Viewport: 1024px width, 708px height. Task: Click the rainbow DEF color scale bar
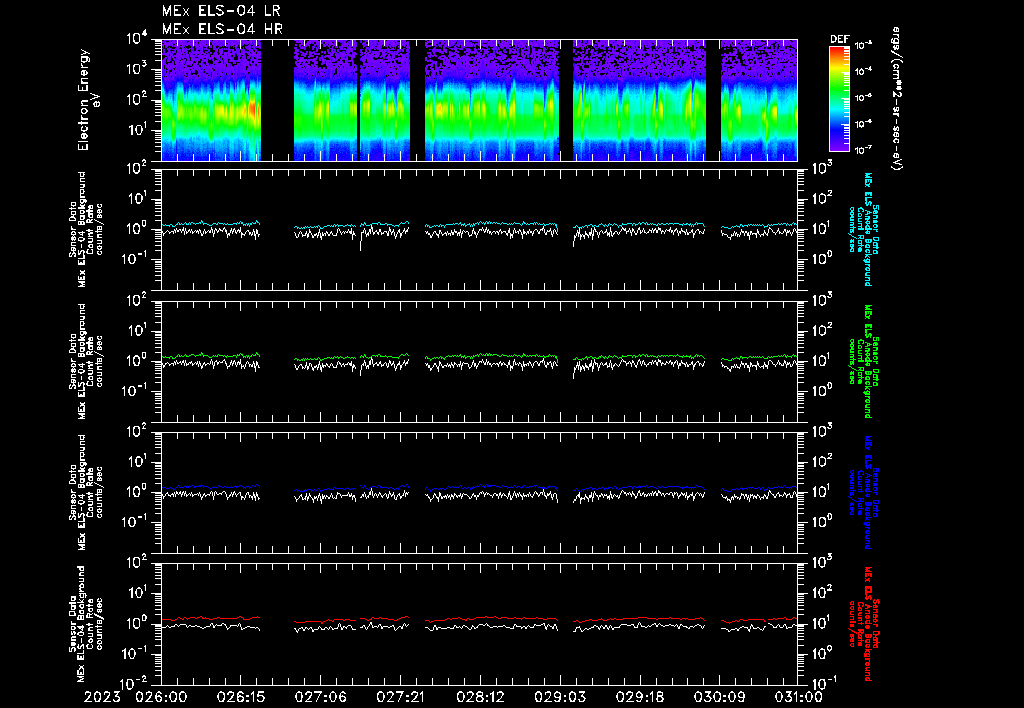tap(839, 99)
